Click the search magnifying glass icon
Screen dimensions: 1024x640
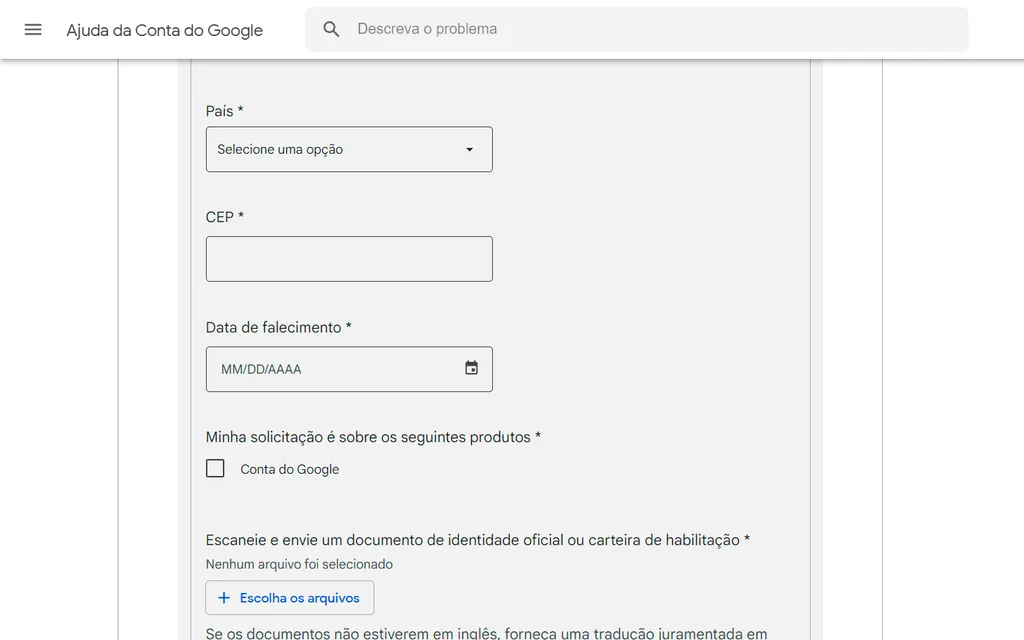(331, 29)
